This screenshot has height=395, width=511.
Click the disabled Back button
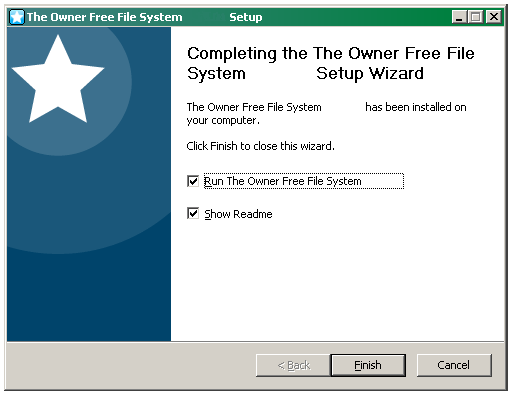293,365
